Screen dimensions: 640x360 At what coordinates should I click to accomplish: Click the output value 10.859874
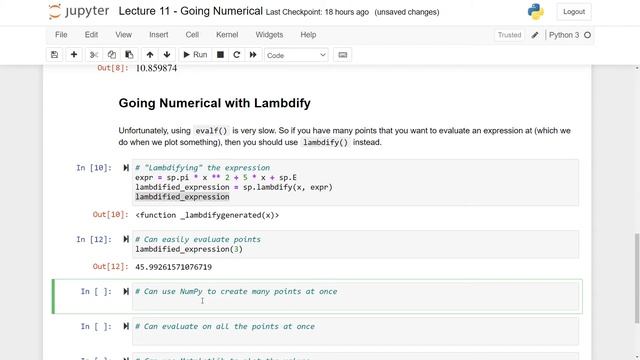pyautogui.click(x=156, y=68)
